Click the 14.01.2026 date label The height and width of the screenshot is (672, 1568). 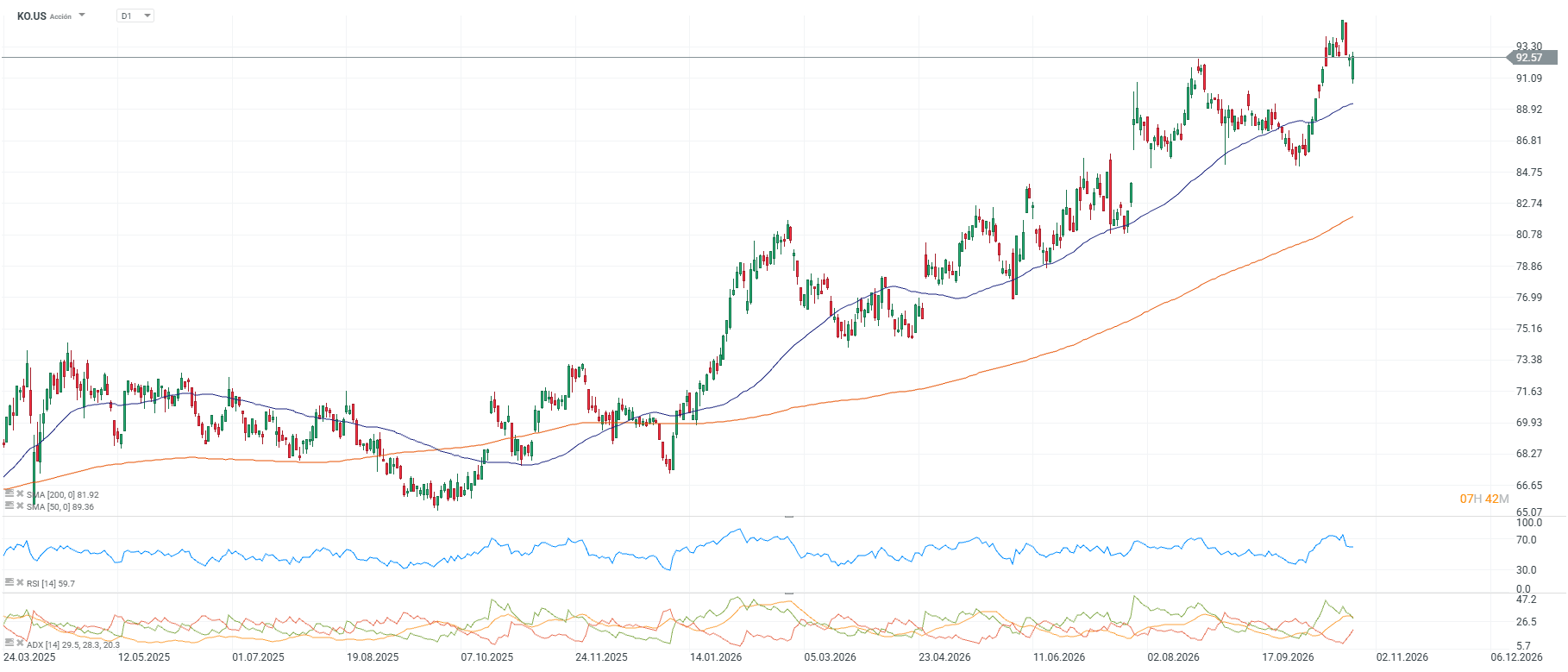tap(716, 657)
